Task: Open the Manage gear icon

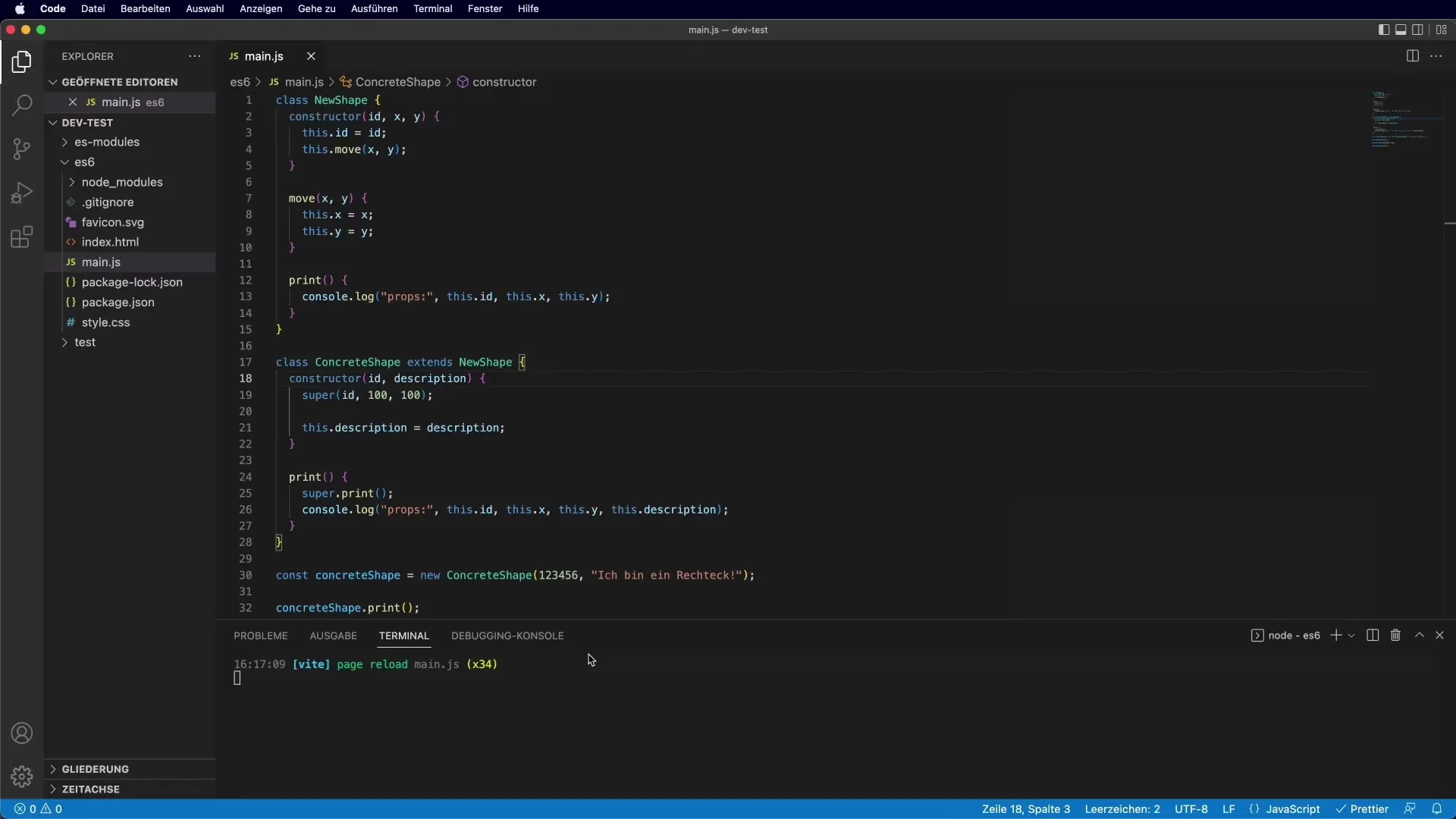Action: pyautogui.click(x=22, y=777)
